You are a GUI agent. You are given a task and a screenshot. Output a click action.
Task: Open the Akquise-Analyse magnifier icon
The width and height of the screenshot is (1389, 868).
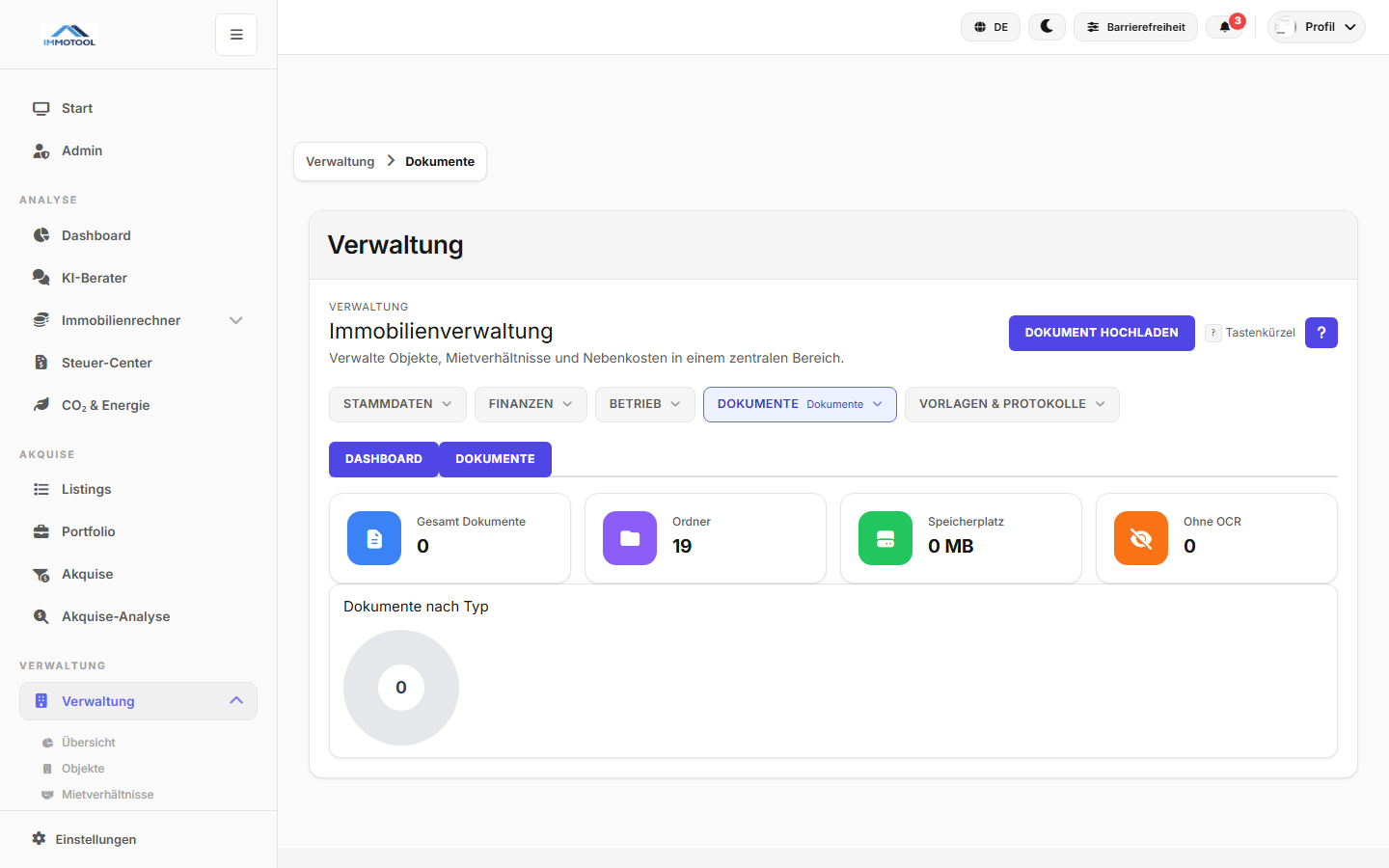coord(42,616)
